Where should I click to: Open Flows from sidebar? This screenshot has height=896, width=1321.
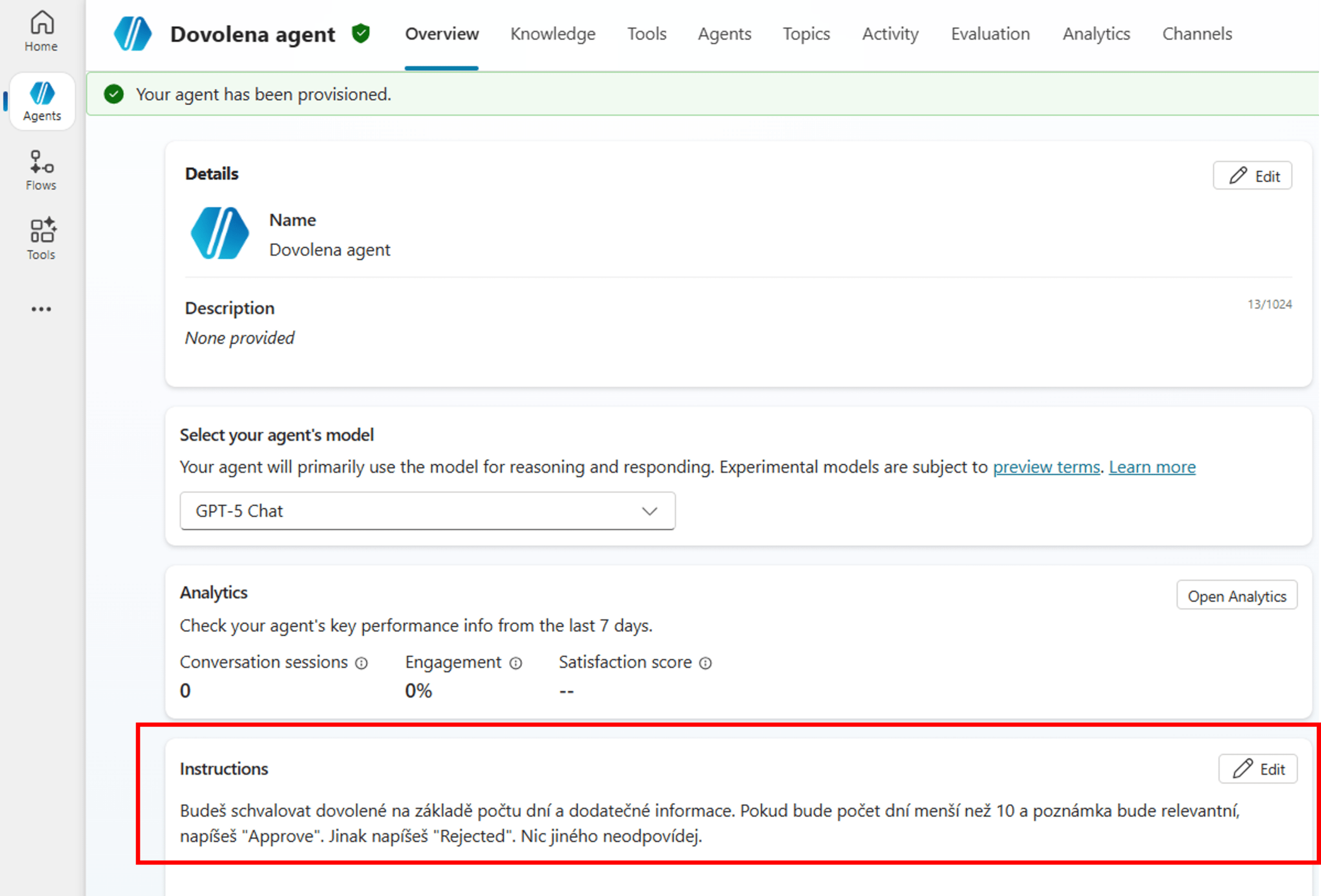41,170
